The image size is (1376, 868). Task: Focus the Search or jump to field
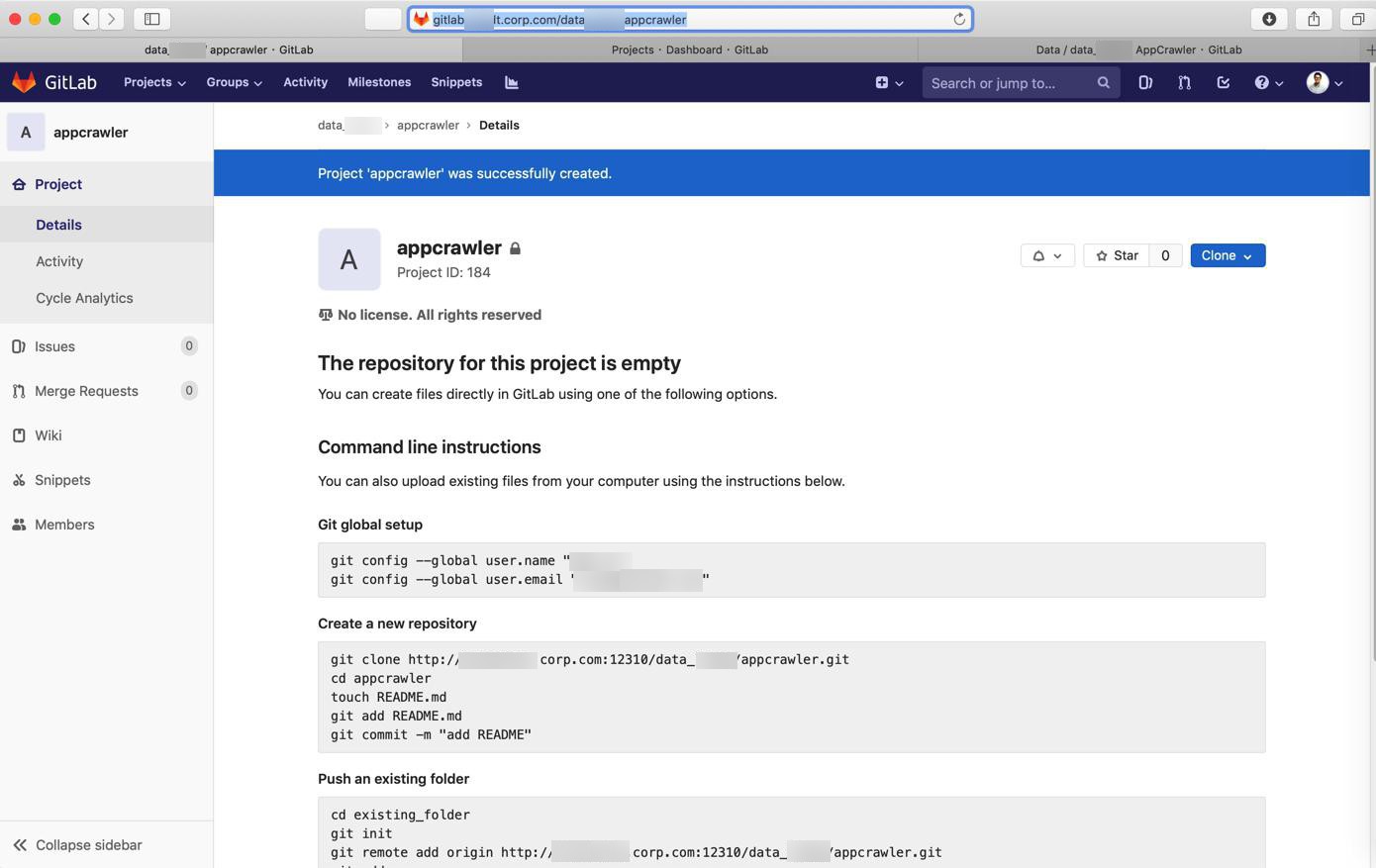click(x=1021, y=83)
